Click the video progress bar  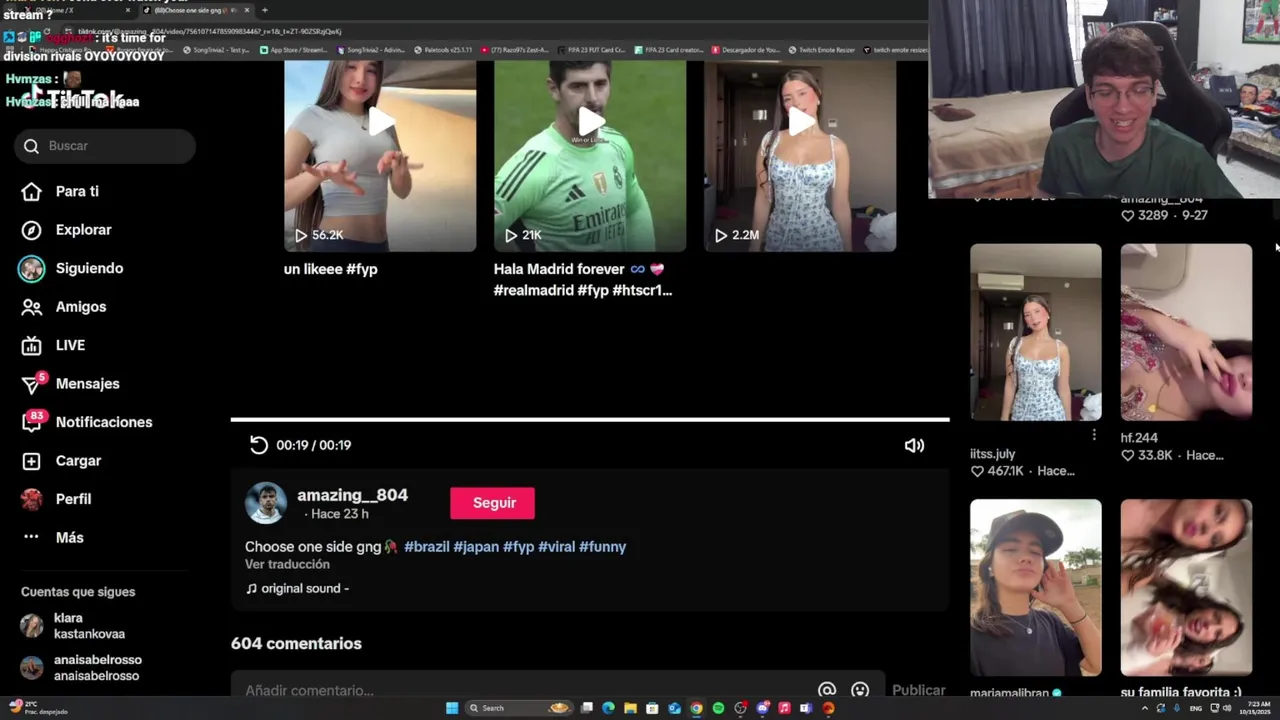(590, 420)
